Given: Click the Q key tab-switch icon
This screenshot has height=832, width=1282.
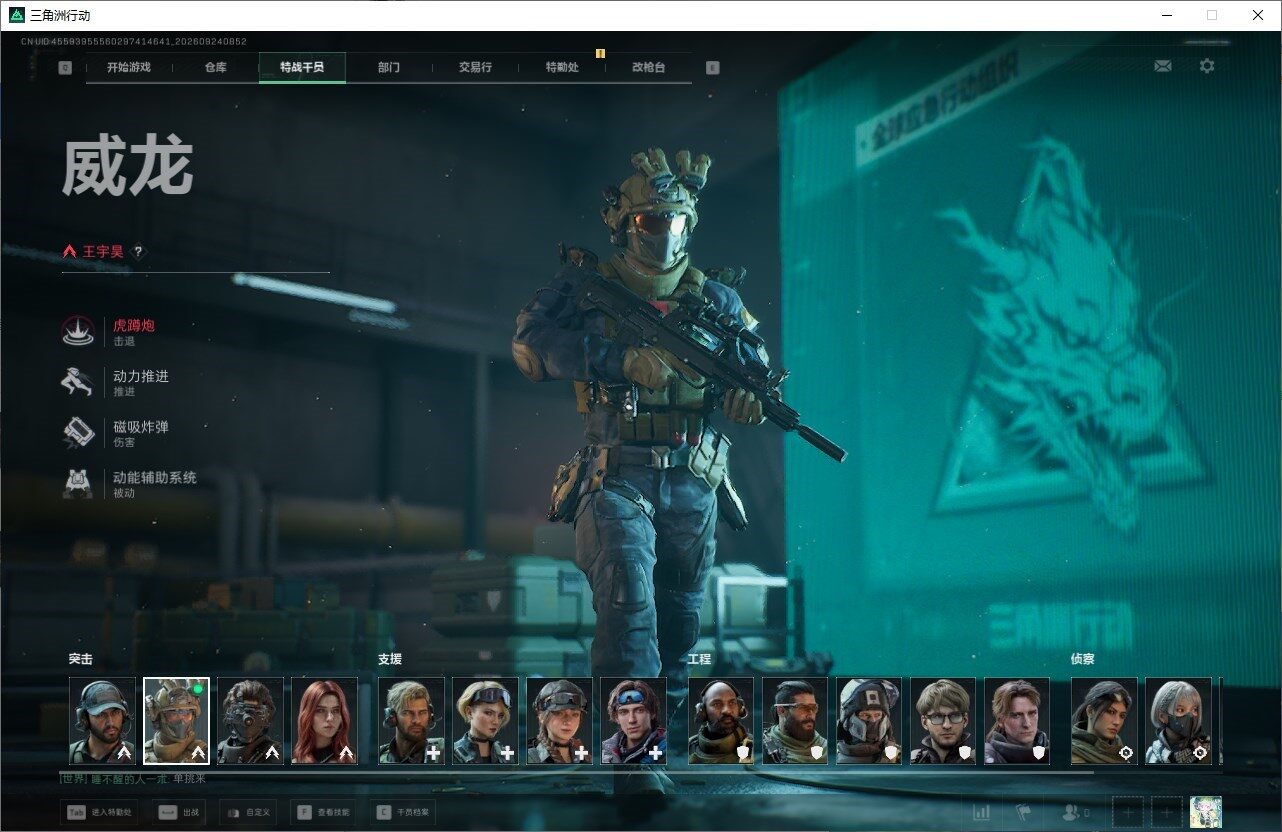Looking at the screenshot, I should [65, 68].
